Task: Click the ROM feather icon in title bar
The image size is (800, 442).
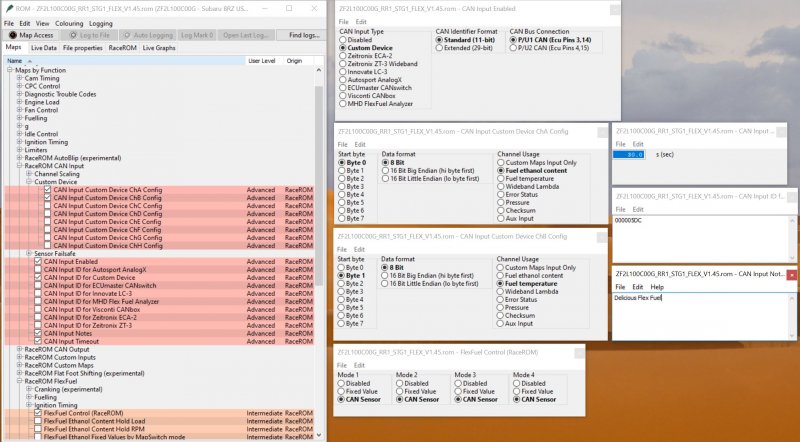Action: [6, 7]
